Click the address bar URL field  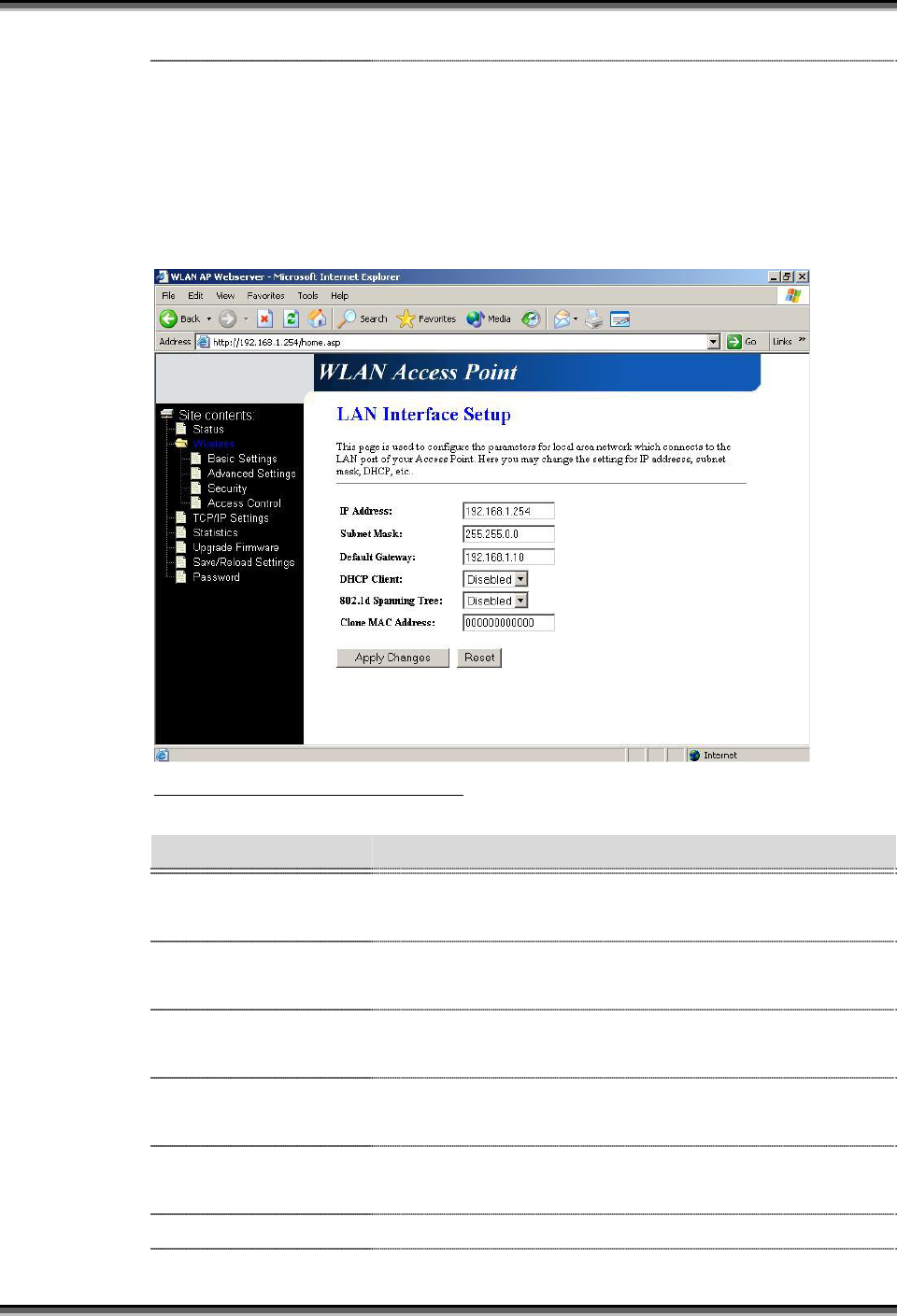(458, 342)
